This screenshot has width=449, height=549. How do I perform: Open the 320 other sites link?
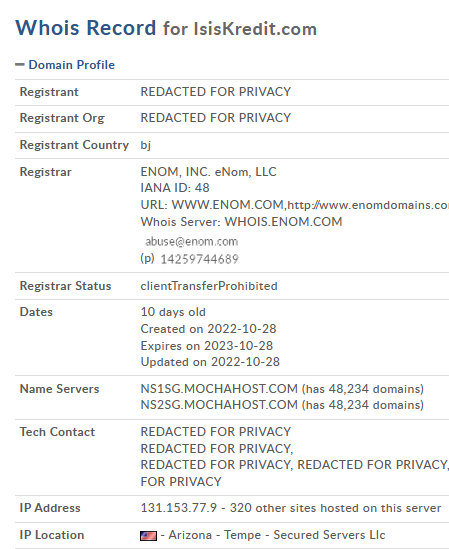coord(335,508)
